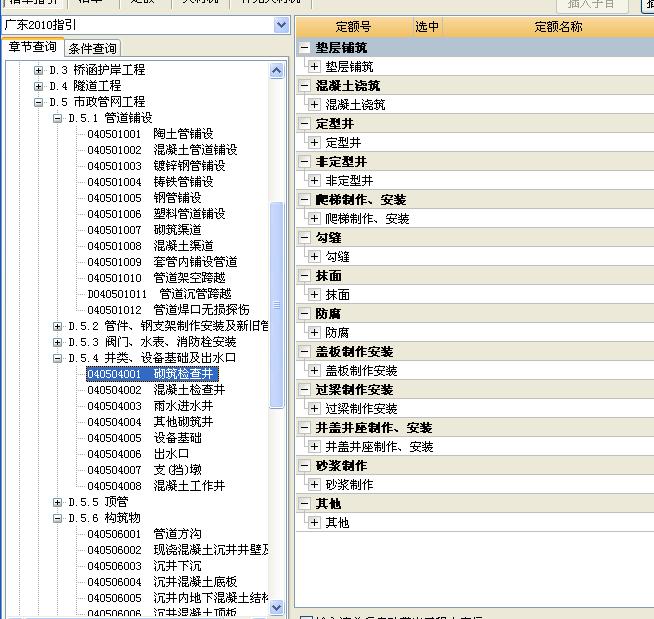Select 040501006 塑料管道铺设
This screenshot has height=619, width=654.
(x=156, y=214)
